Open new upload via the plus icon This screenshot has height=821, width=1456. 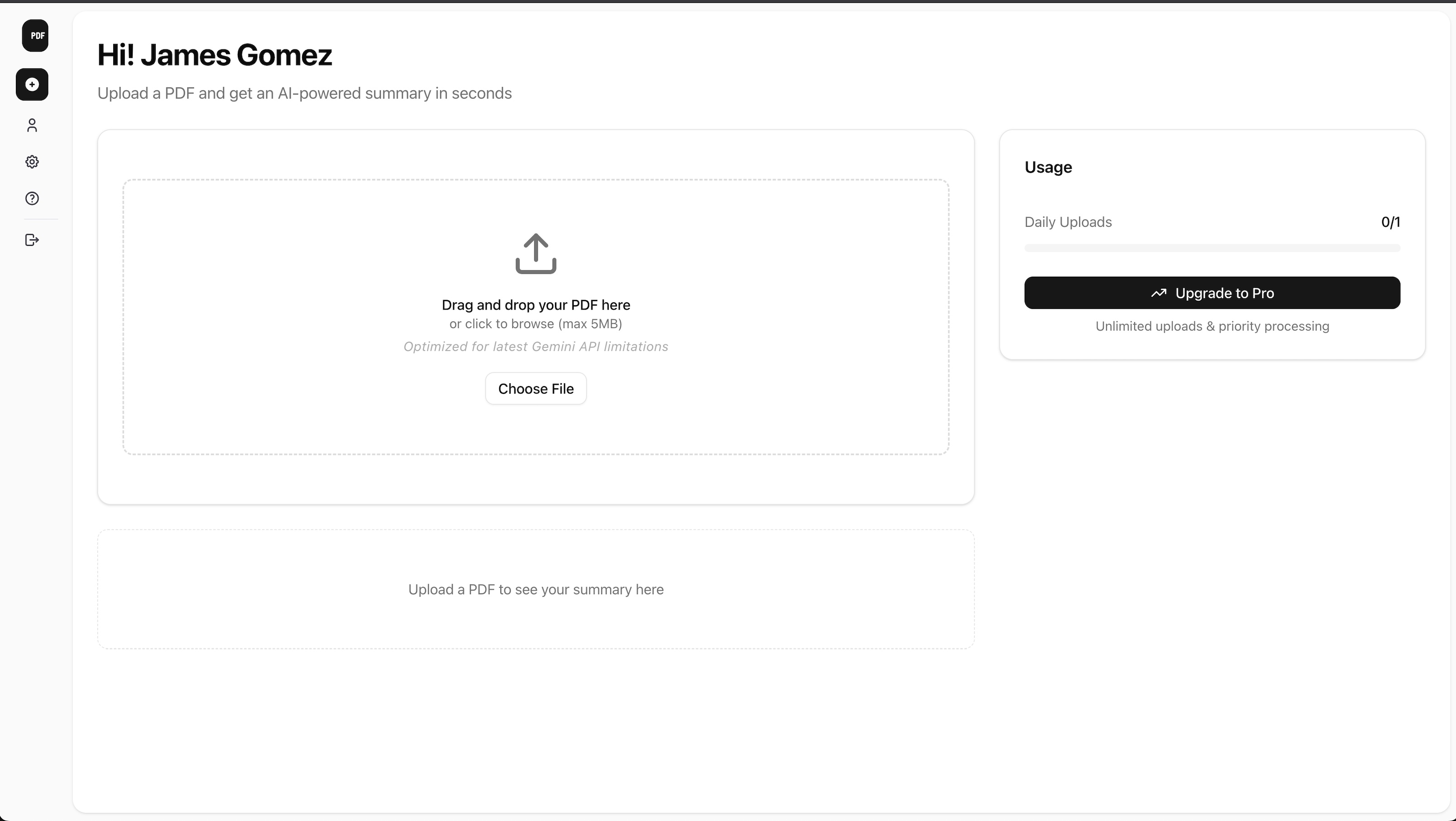click(x=32, y=85)
